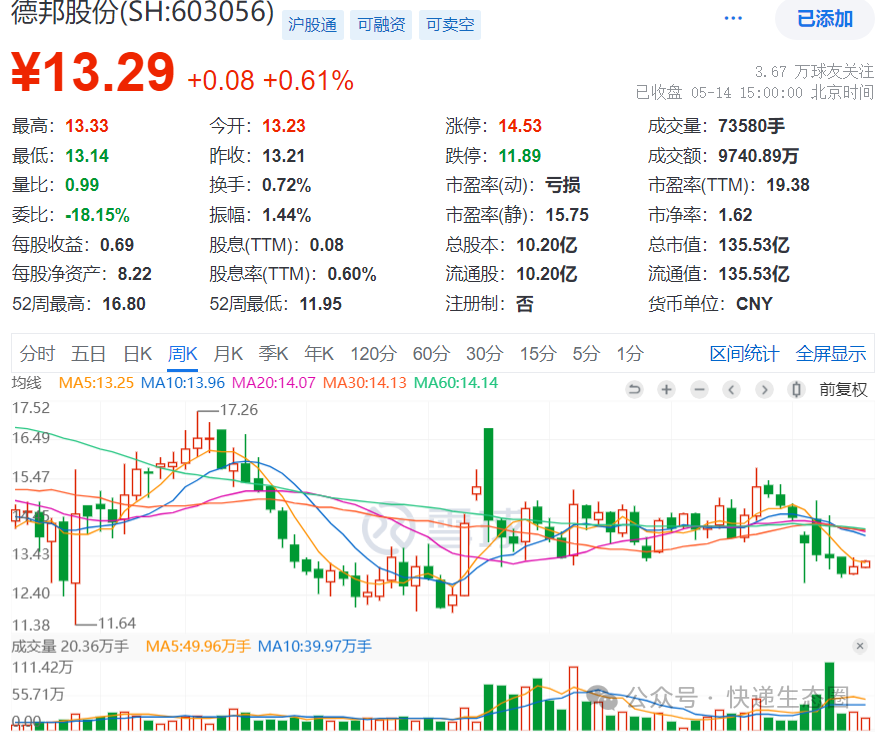877x732 pixels.
Task: Select the 60分 interval tab
Action: click(431, 353)
